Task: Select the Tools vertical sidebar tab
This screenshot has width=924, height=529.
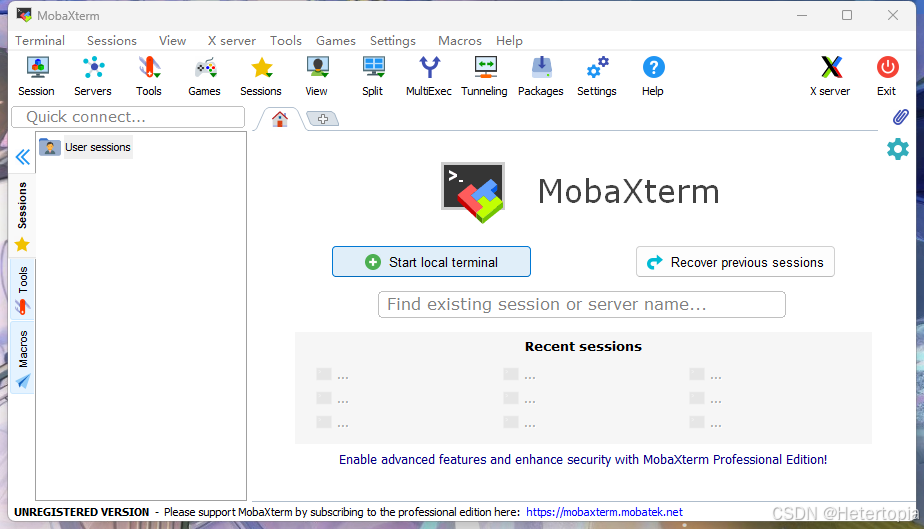Action: [22, 289]
